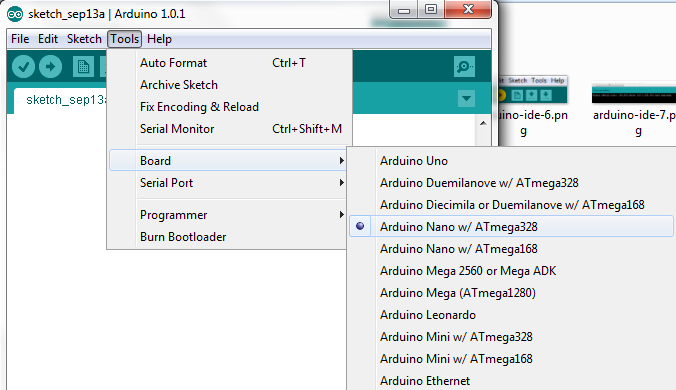Open the Serial Monitor magnifier icon
676x390 pixels.
pos(464,66)
